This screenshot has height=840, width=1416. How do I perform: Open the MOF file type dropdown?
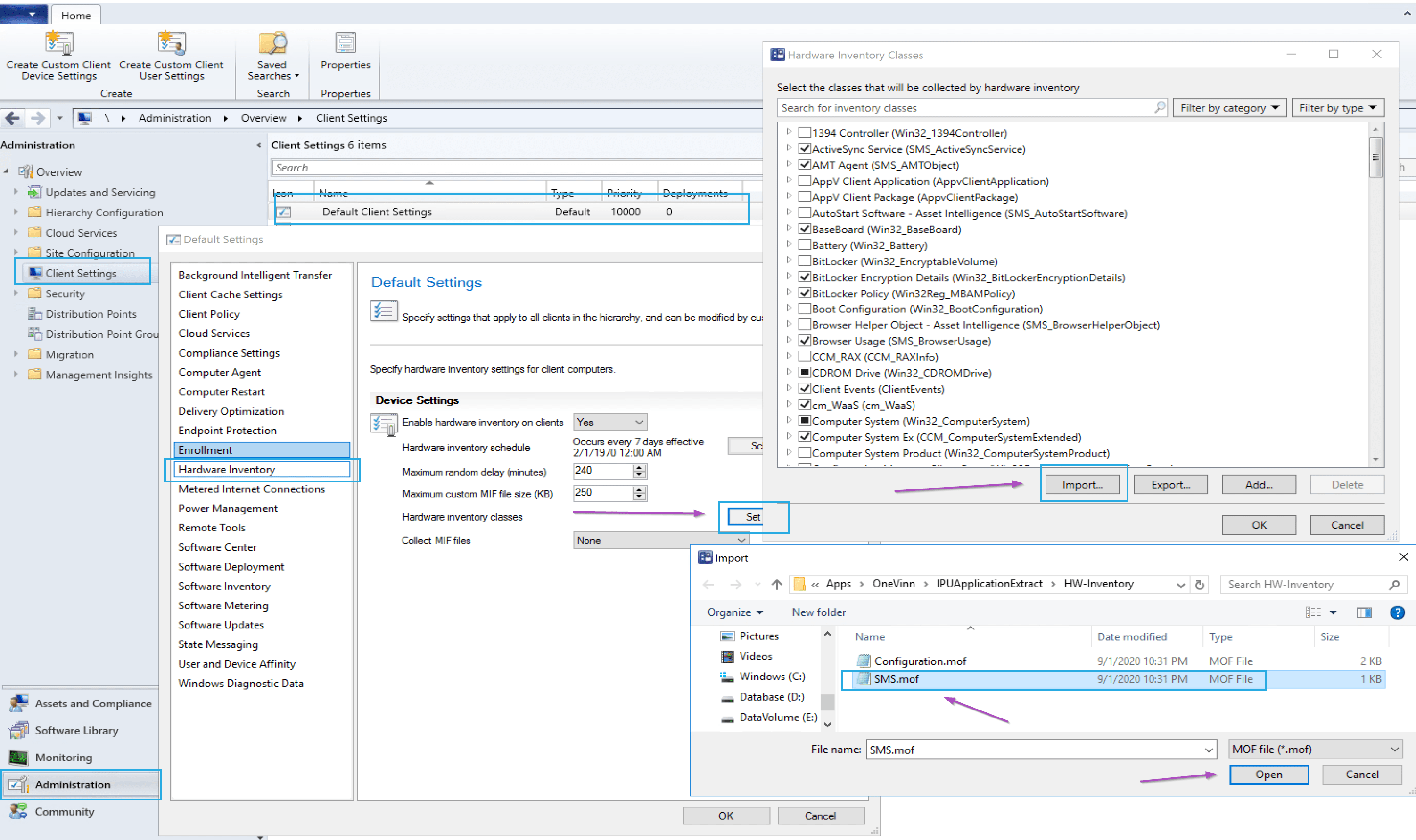[1315, 749]
